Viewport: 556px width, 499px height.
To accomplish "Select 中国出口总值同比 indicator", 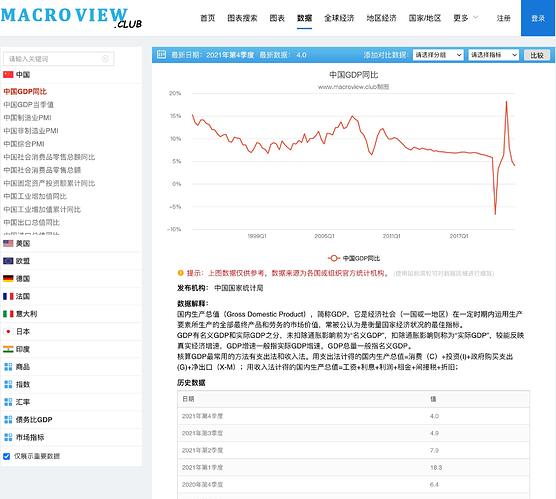I will point(32,223).
